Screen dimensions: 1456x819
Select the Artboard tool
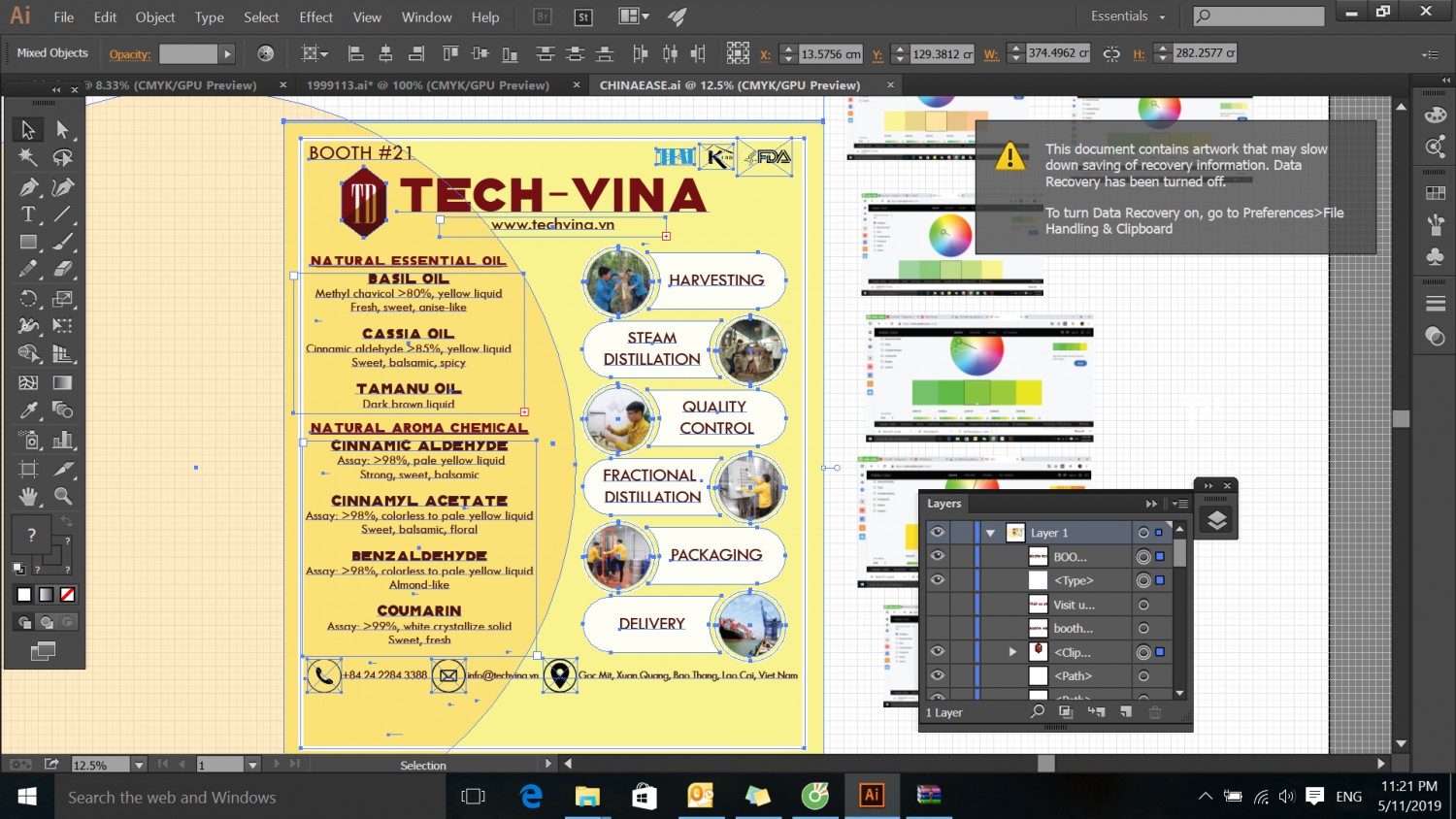[28, 469]
